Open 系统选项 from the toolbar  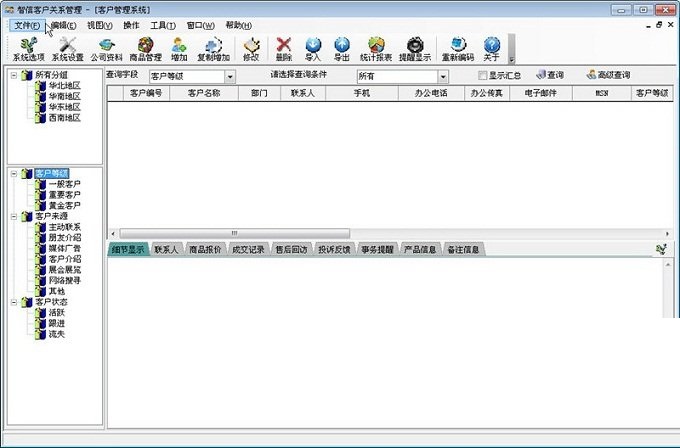click(28, 48)
